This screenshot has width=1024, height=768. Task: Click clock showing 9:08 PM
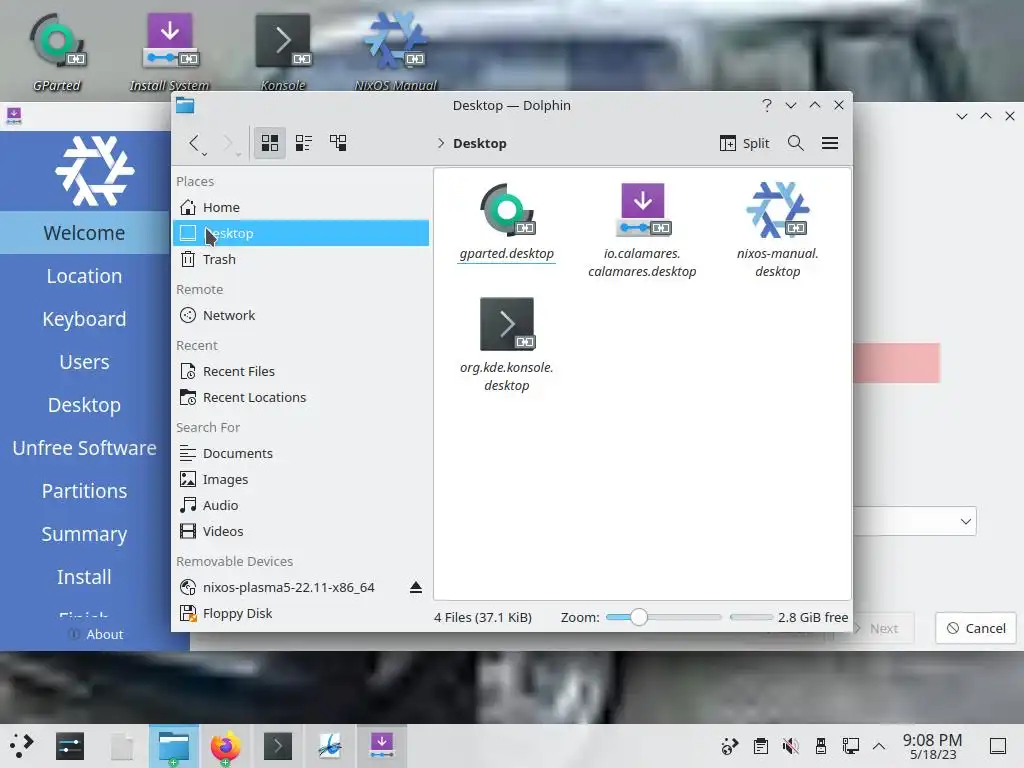click(x=933, y=746)
